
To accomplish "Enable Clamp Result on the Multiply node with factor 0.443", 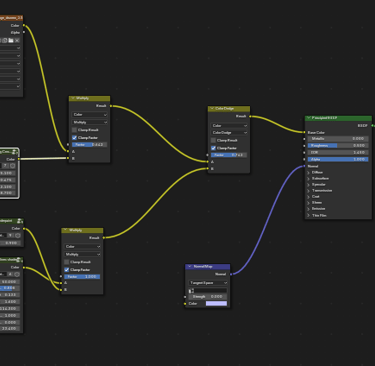I will (x=74, y=130).
